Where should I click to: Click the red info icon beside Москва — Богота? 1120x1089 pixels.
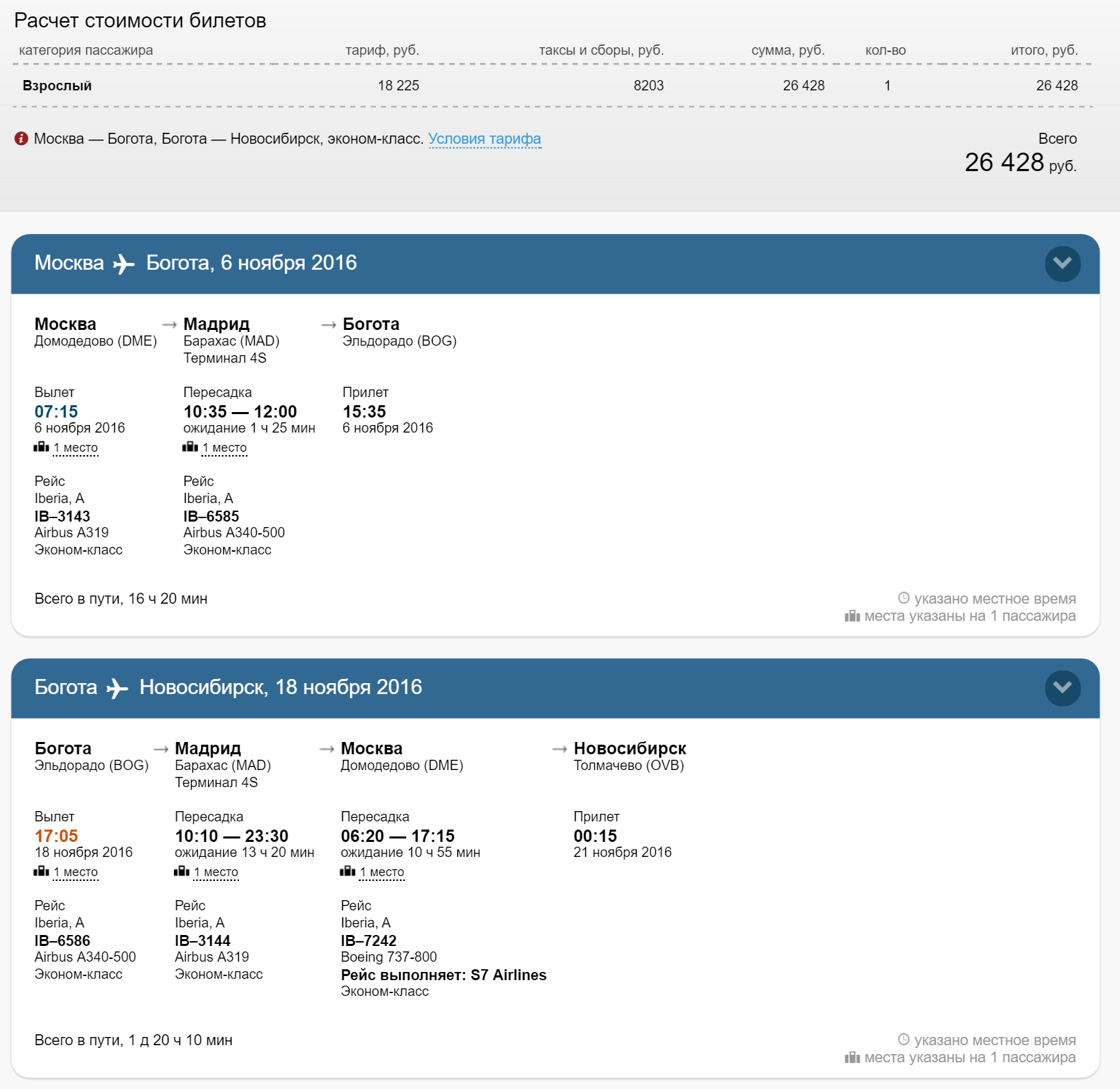point(21,139)
